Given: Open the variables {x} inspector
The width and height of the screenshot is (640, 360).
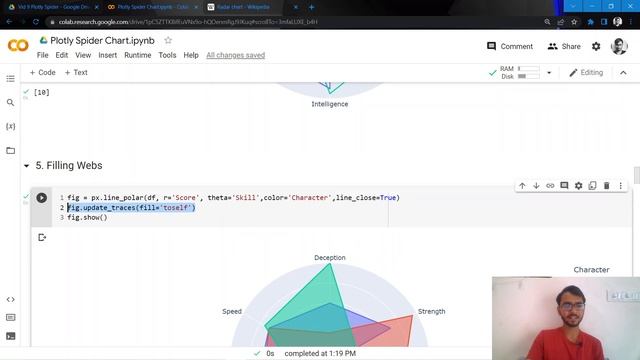Looking at the screenshot, I should pos(11,127).
